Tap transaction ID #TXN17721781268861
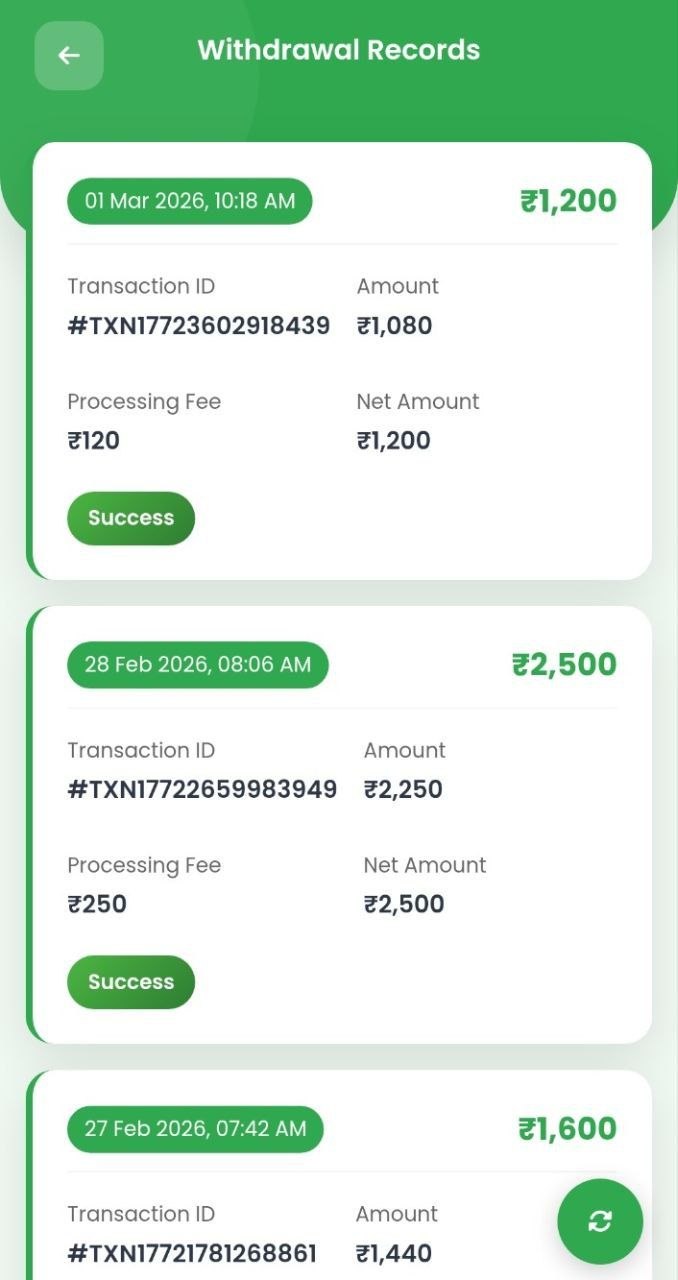Image resolution: width=678 pixels, height=1280 pixels. coord(192,1253)
